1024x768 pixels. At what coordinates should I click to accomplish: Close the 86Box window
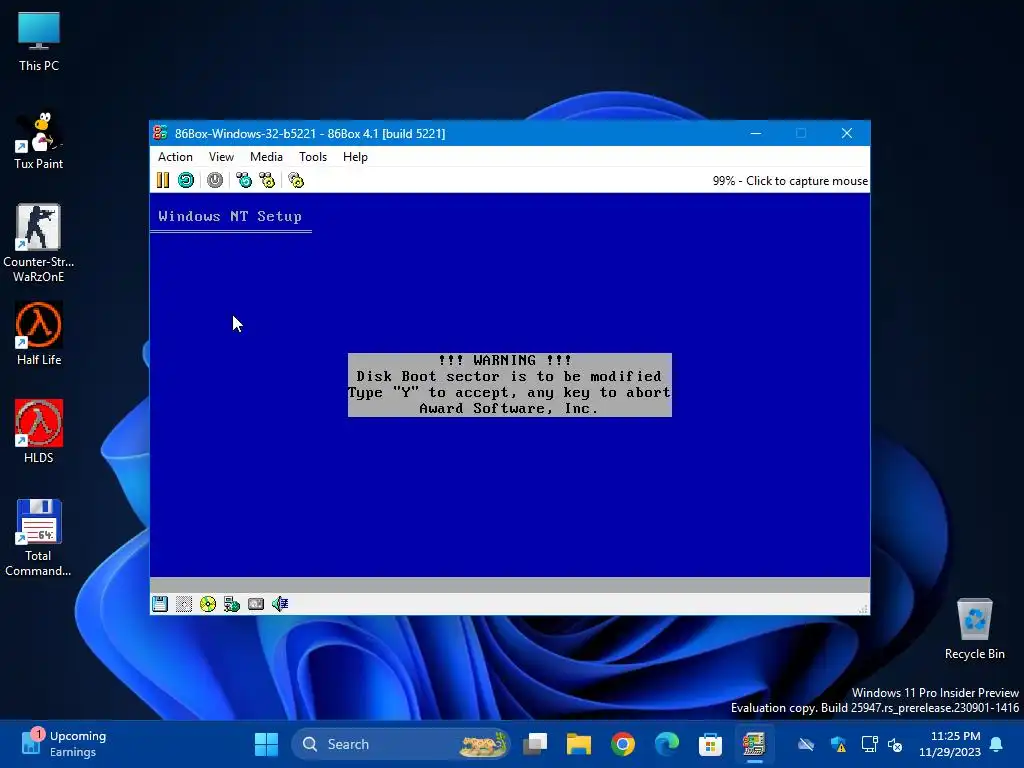pyautogui.click(x=847, y=133)
